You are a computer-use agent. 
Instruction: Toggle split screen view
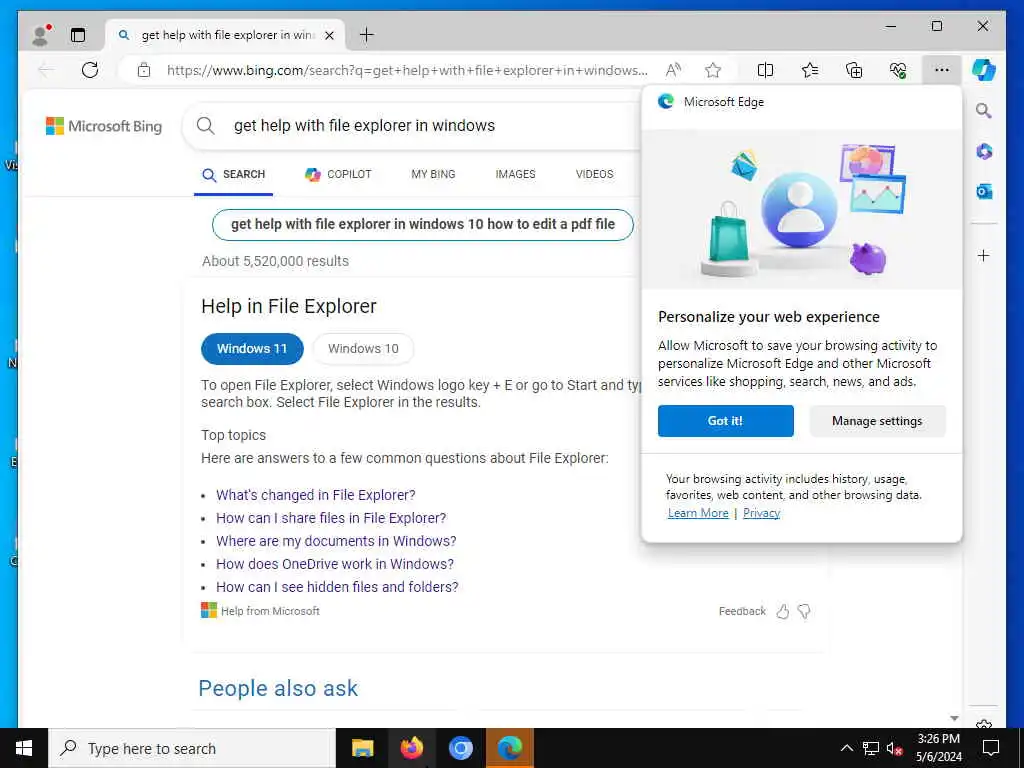tap(765, 70)
